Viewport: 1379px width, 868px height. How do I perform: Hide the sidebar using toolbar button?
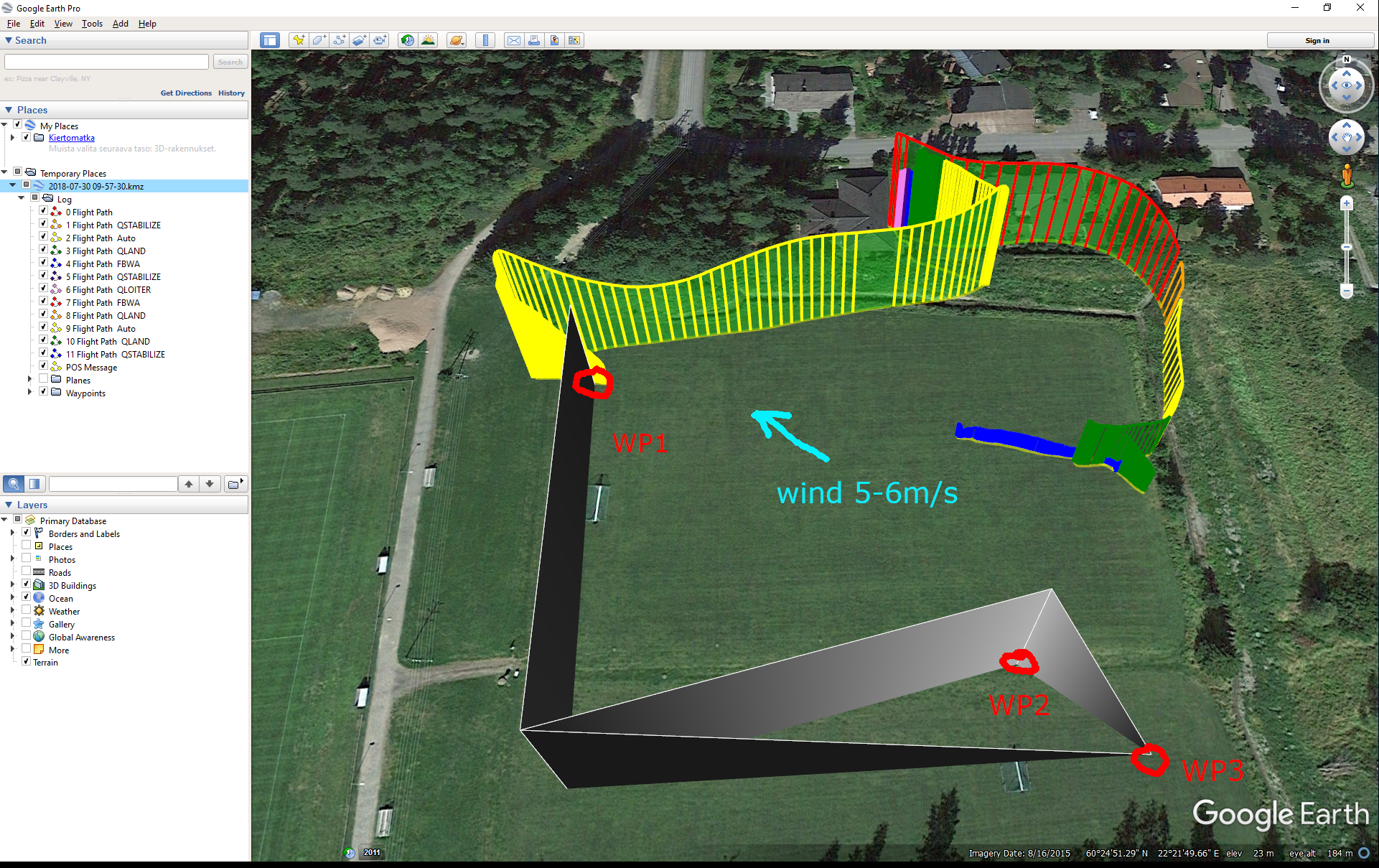pos(270,40)
